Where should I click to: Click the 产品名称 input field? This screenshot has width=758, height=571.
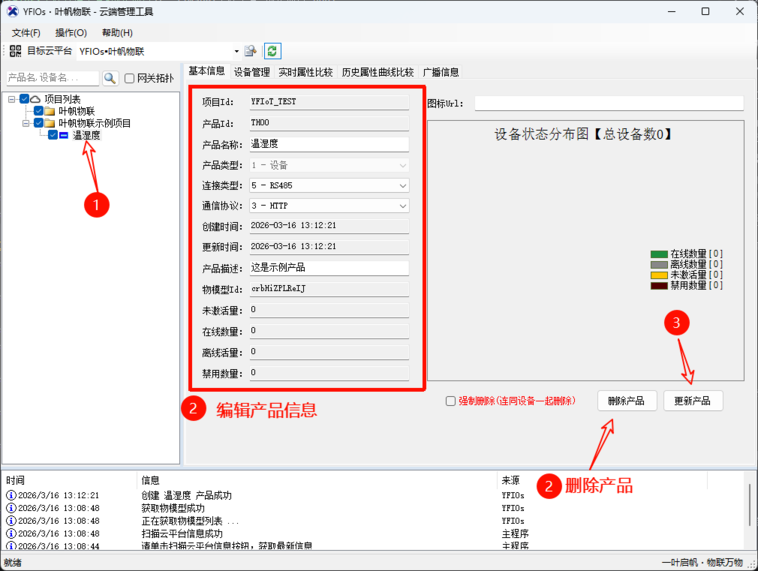329,144
